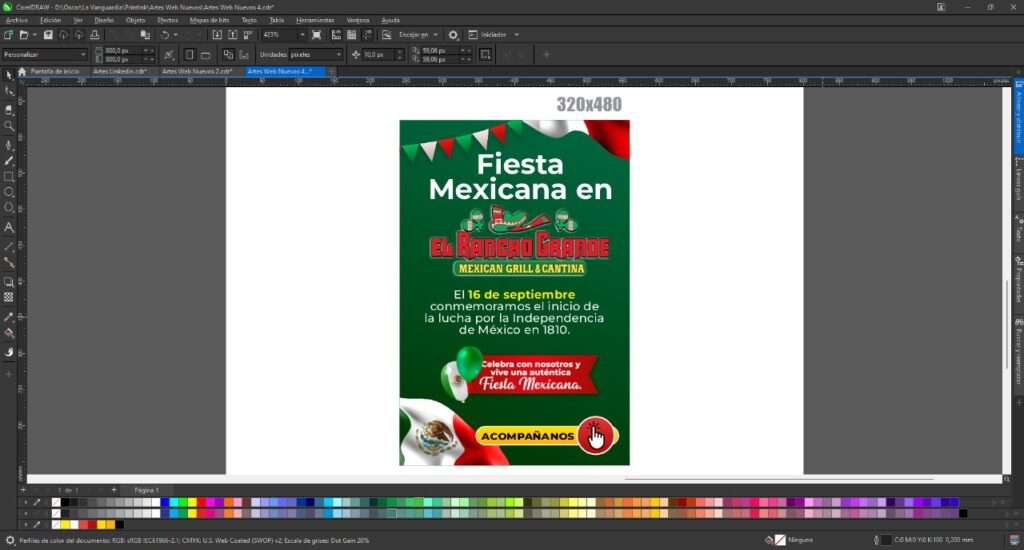Select the Crop tool
The height and width of the screenshot is (550, 1024).
tap(9, 109)
